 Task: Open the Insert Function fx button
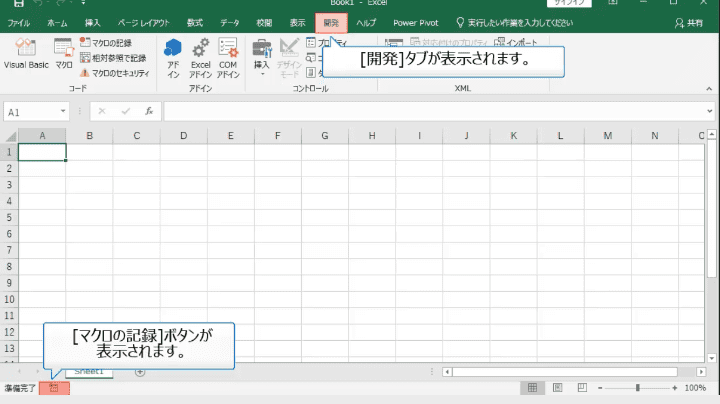coord(149,112)
